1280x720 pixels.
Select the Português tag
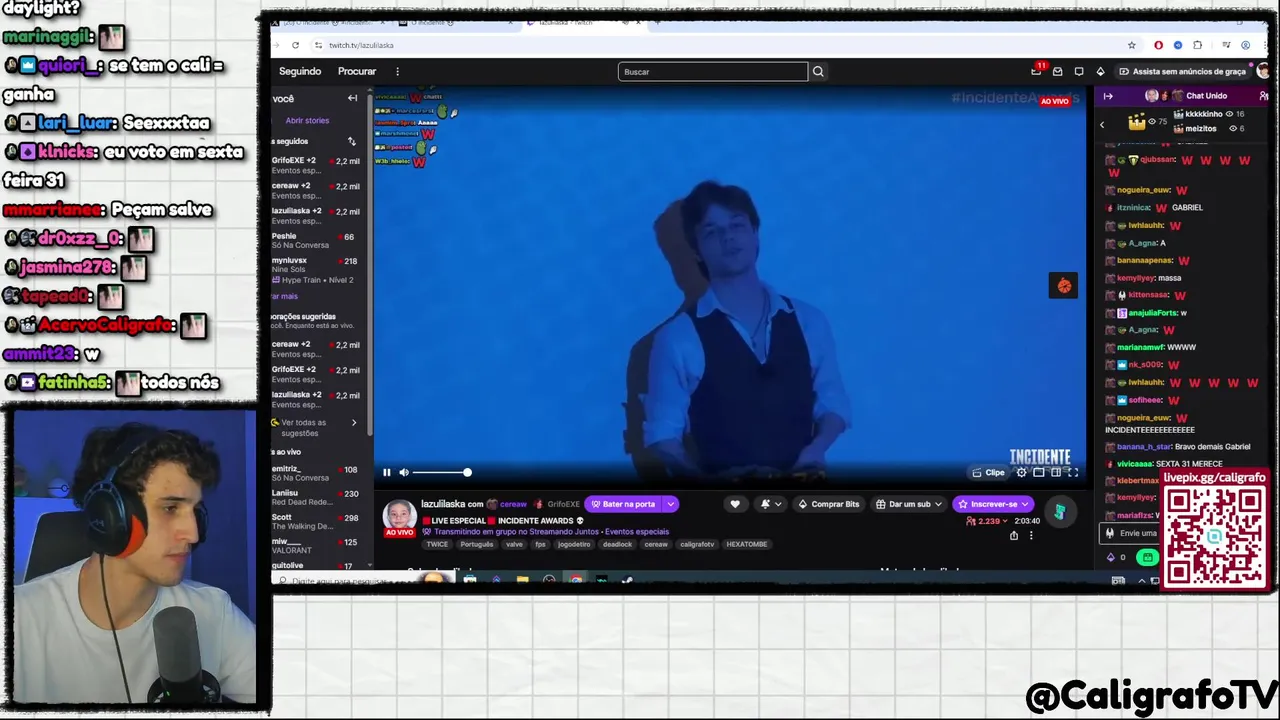(477, 544)
